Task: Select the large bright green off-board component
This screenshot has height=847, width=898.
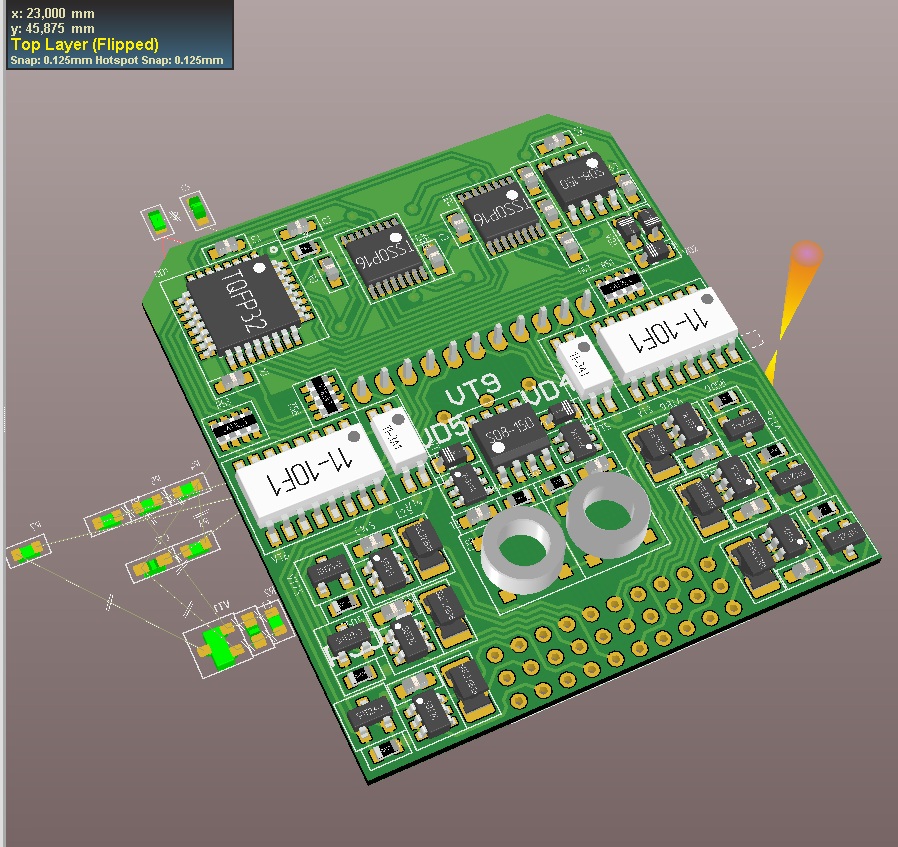Action: tap(218, 645)
